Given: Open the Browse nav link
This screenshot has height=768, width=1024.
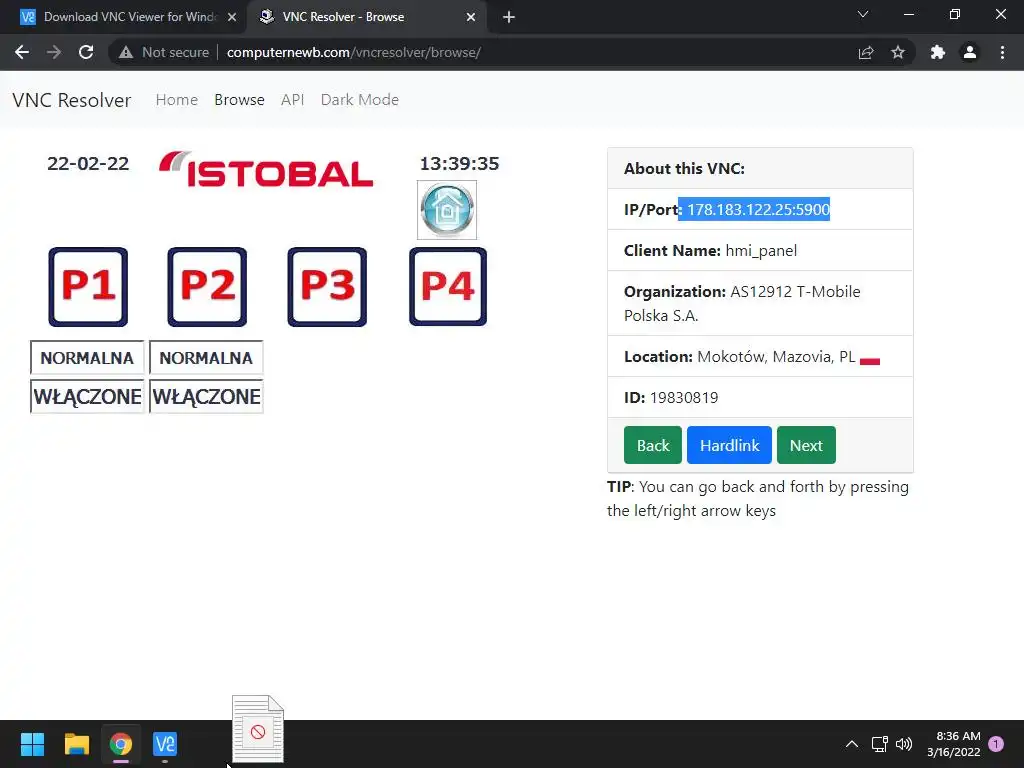Looking at the screenshot, I should [x=239, y=100].
